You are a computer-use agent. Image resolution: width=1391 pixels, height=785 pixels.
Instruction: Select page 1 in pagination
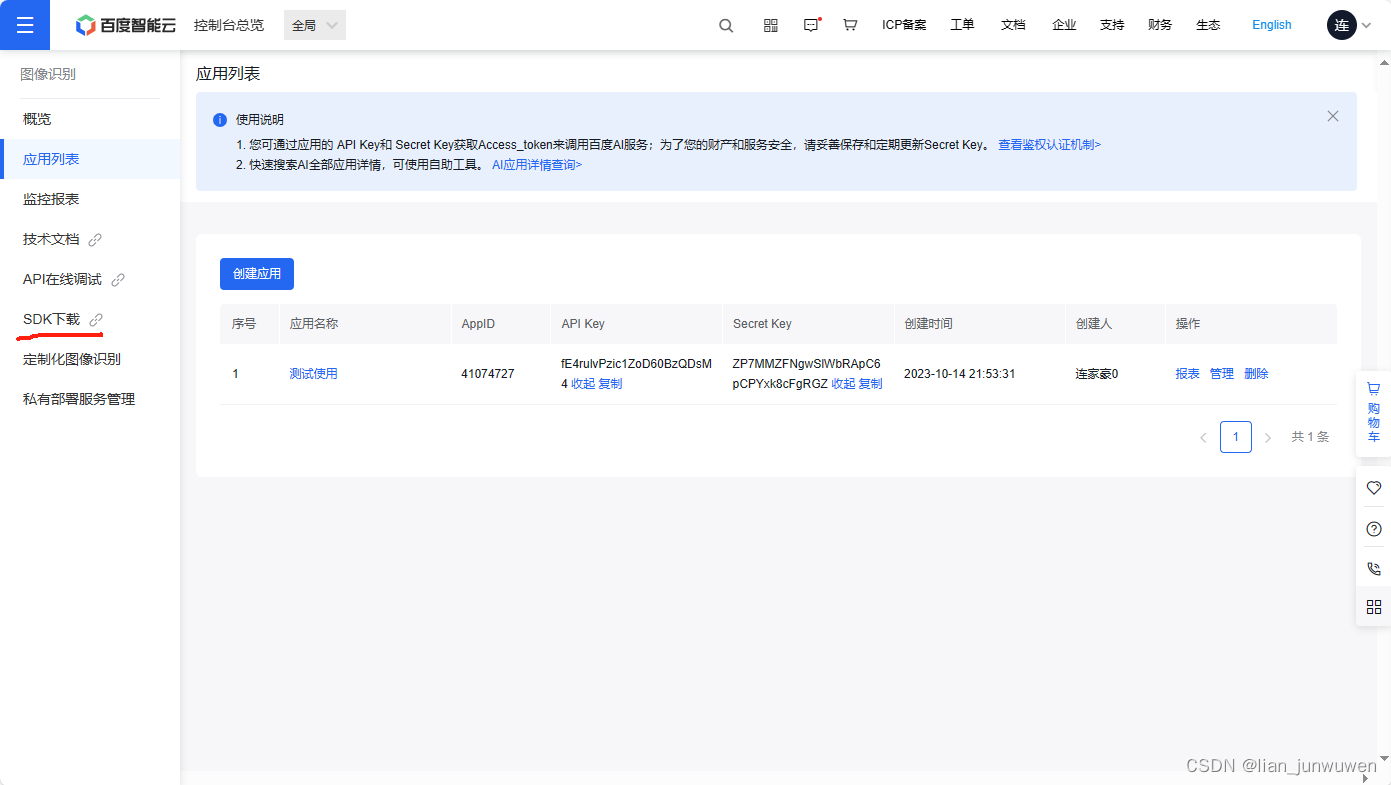(1236, 437)
